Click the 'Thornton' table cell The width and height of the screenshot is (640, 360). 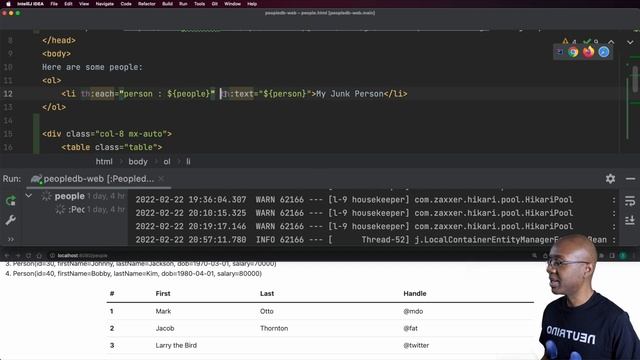click(x=274, y=328)
